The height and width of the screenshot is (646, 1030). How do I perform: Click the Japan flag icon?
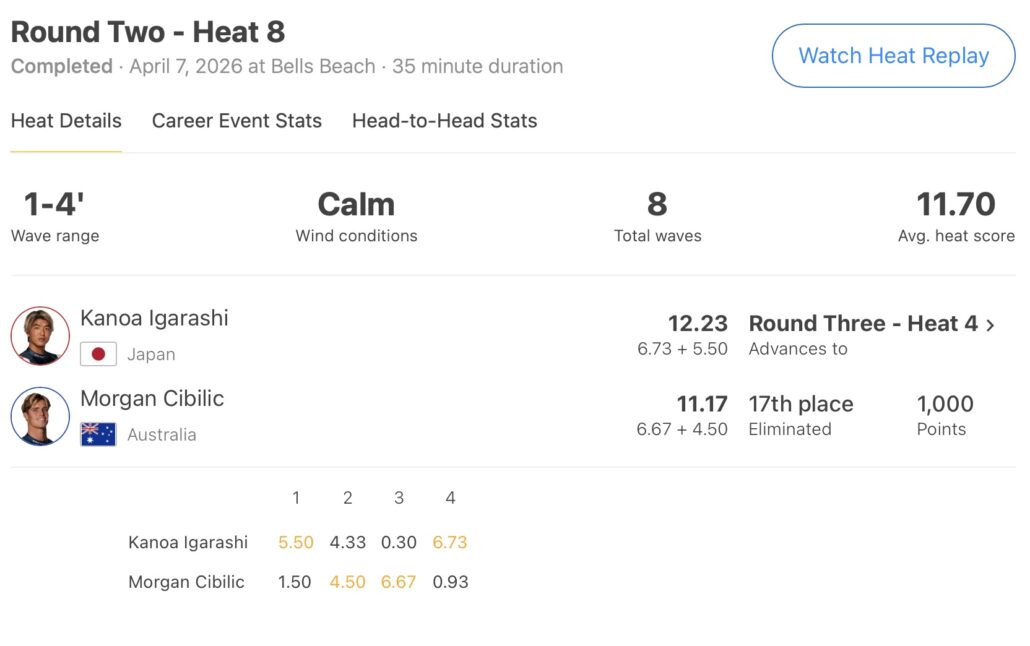coord(98,354)
